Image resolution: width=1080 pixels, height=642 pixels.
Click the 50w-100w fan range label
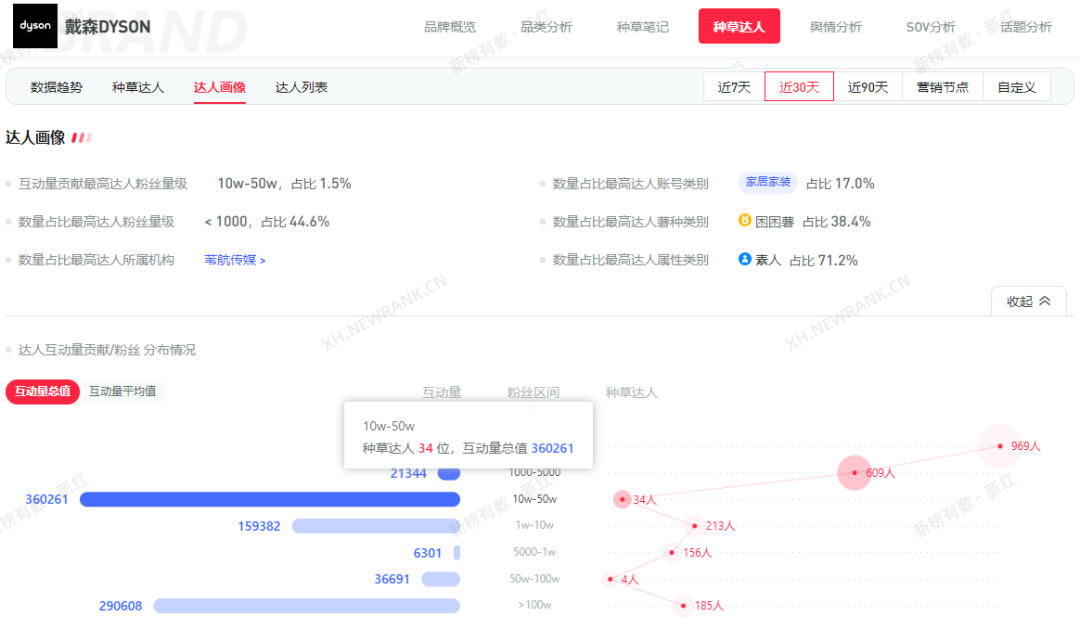point(534,579)
